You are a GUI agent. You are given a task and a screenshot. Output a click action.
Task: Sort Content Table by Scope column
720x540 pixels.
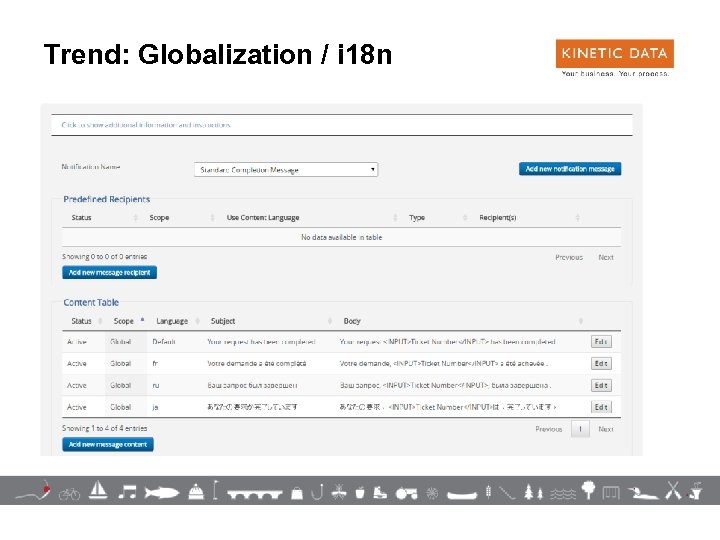tap(124, 321)
